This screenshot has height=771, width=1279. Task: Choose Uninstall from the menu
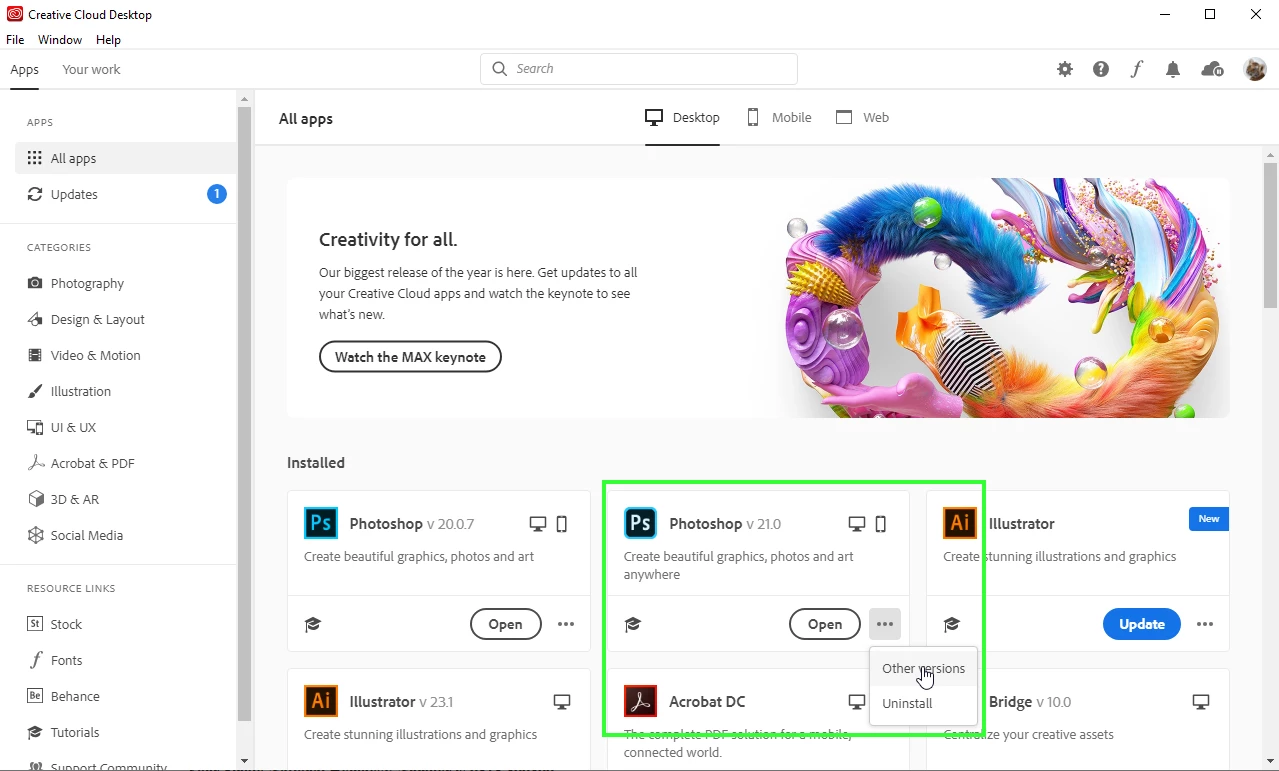(923, 703)
